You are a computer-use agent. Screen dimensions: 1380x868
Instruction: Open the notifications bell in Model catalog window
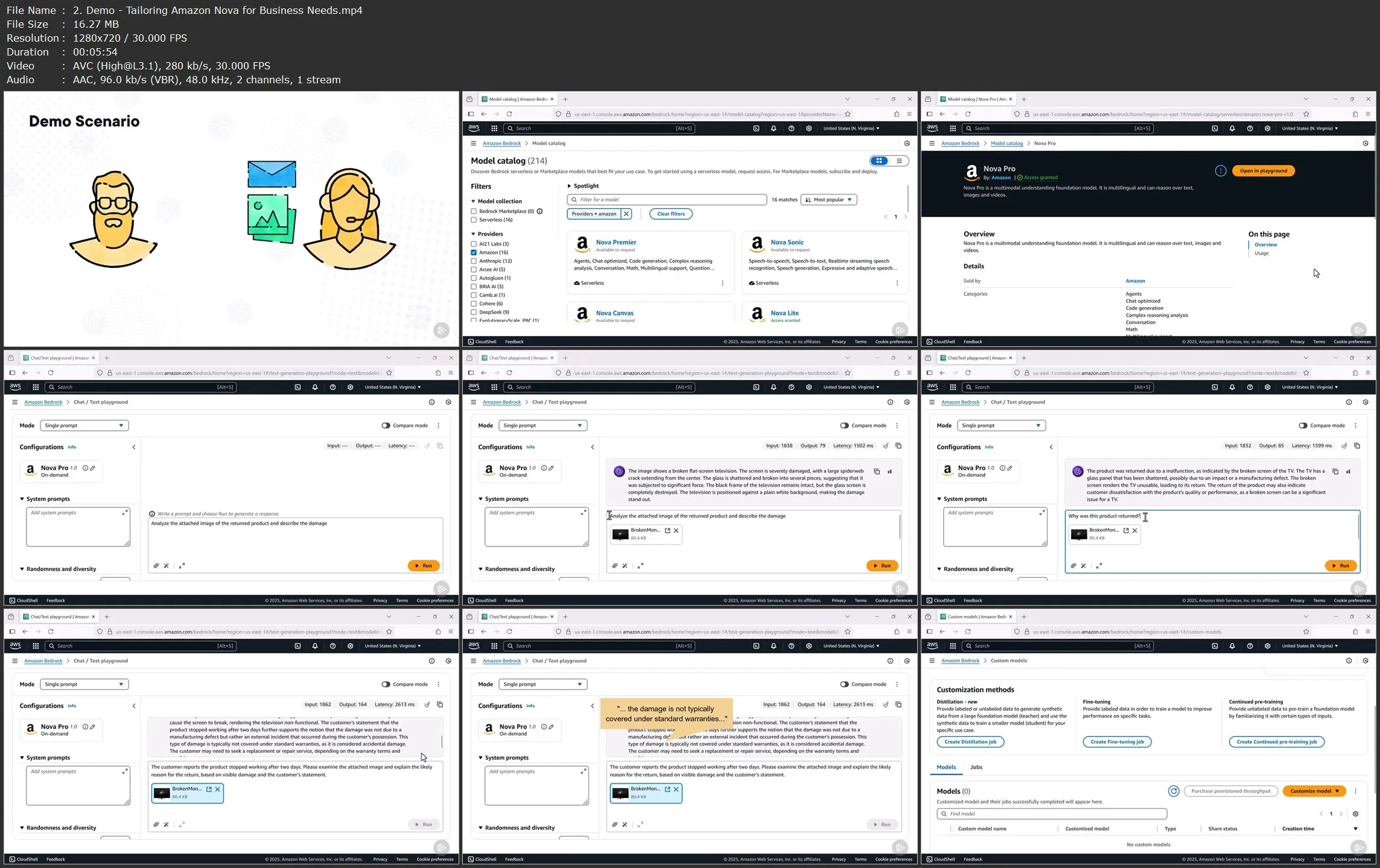point(774,128)
